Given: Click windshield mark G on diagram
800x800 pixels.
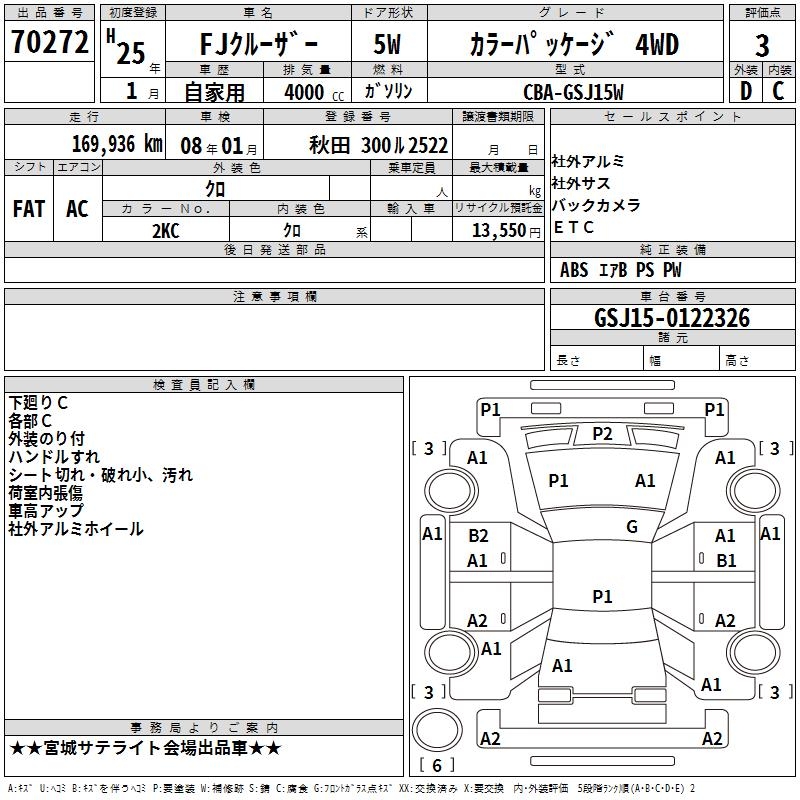Looking at the screenshot, I should pyautogui.click(x=632, y=527).
